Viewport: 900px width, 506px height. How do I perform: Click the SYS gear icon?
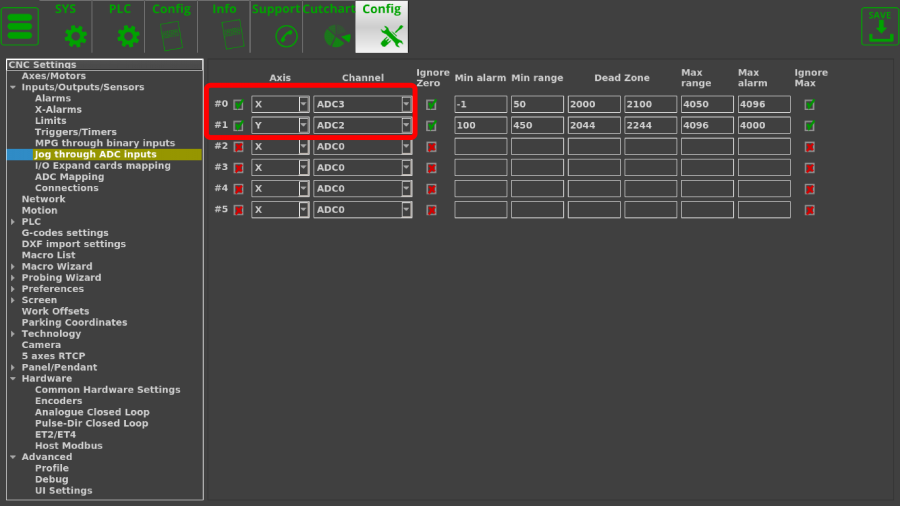(x=76, y=37)
